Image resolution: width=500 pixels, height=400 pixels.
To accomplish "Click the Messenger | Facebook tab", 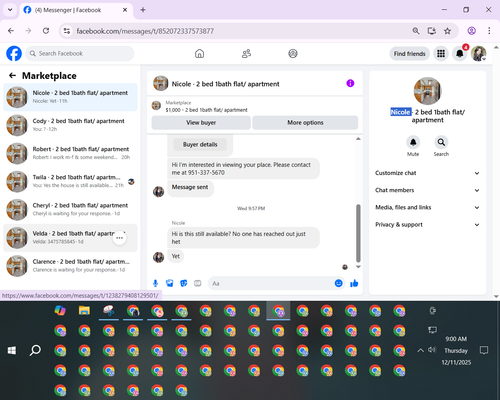I will (x=76, y=10).
